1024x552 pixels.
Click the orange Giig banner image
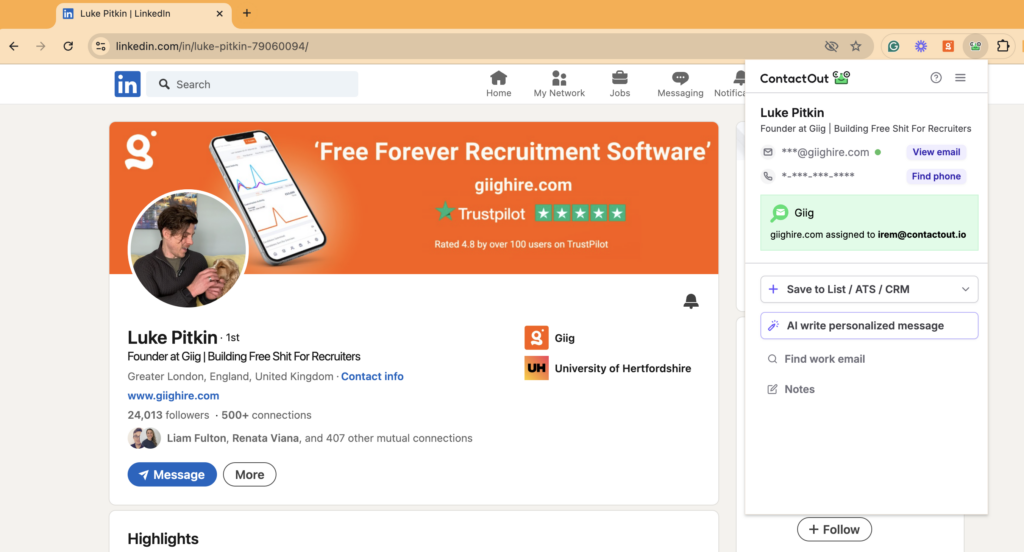[x=413, y=197]
